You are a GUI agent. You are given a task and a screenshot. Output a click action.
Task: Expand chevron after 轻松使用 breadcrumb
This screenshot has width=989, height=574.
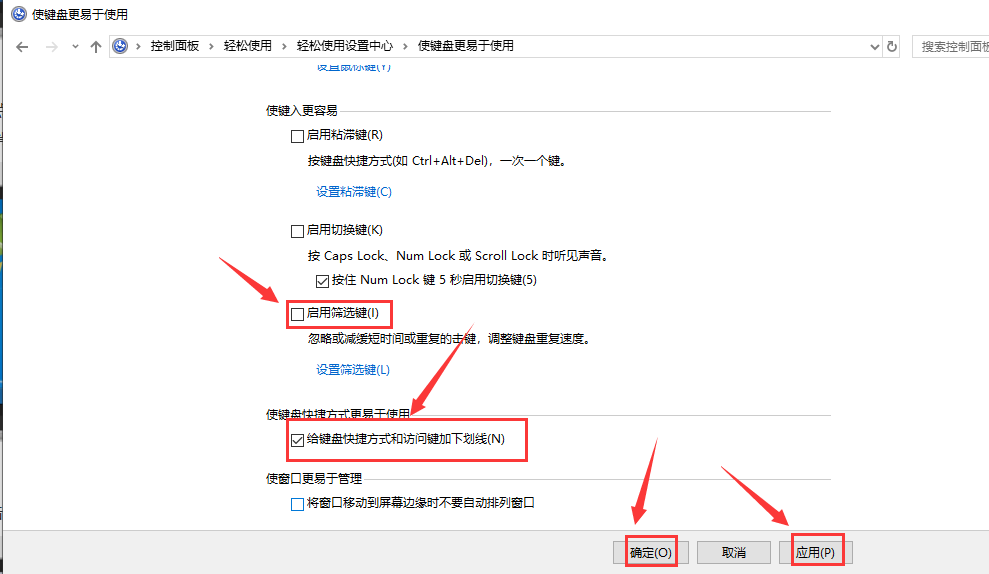(x=285, y=46)
